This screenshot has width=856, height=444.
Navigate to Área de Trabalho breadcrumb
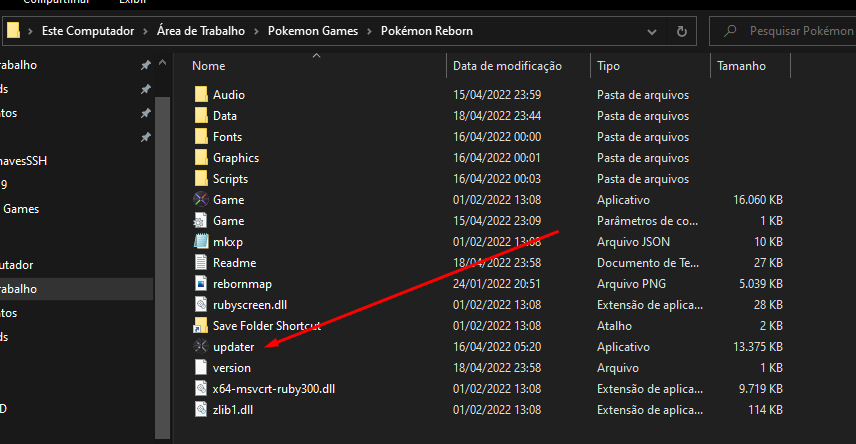coord(201,31)
